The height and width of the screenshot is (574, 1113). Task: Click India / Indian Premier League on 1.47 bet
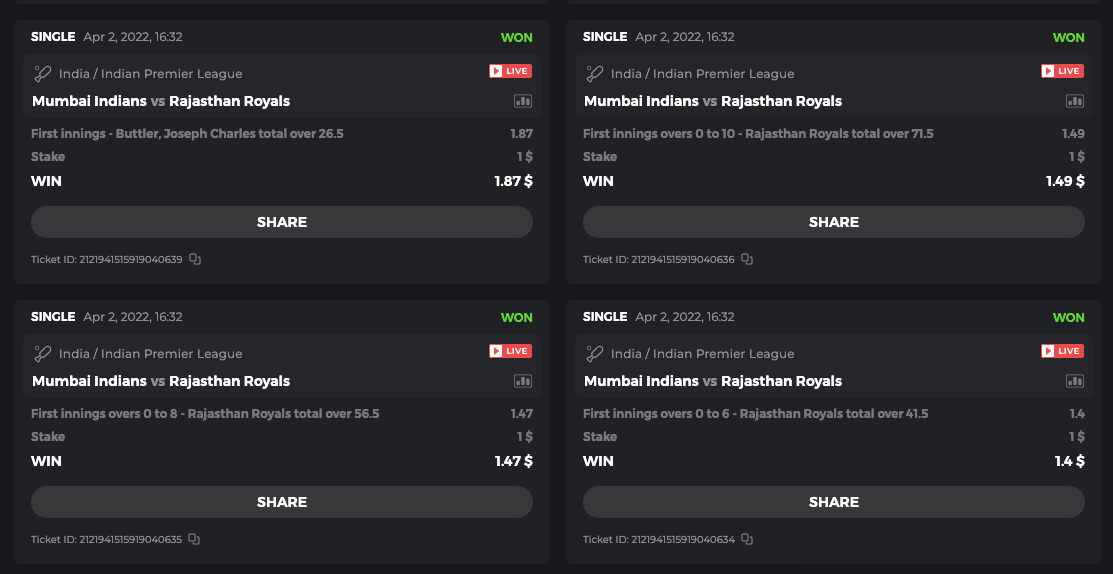[150, 354]
